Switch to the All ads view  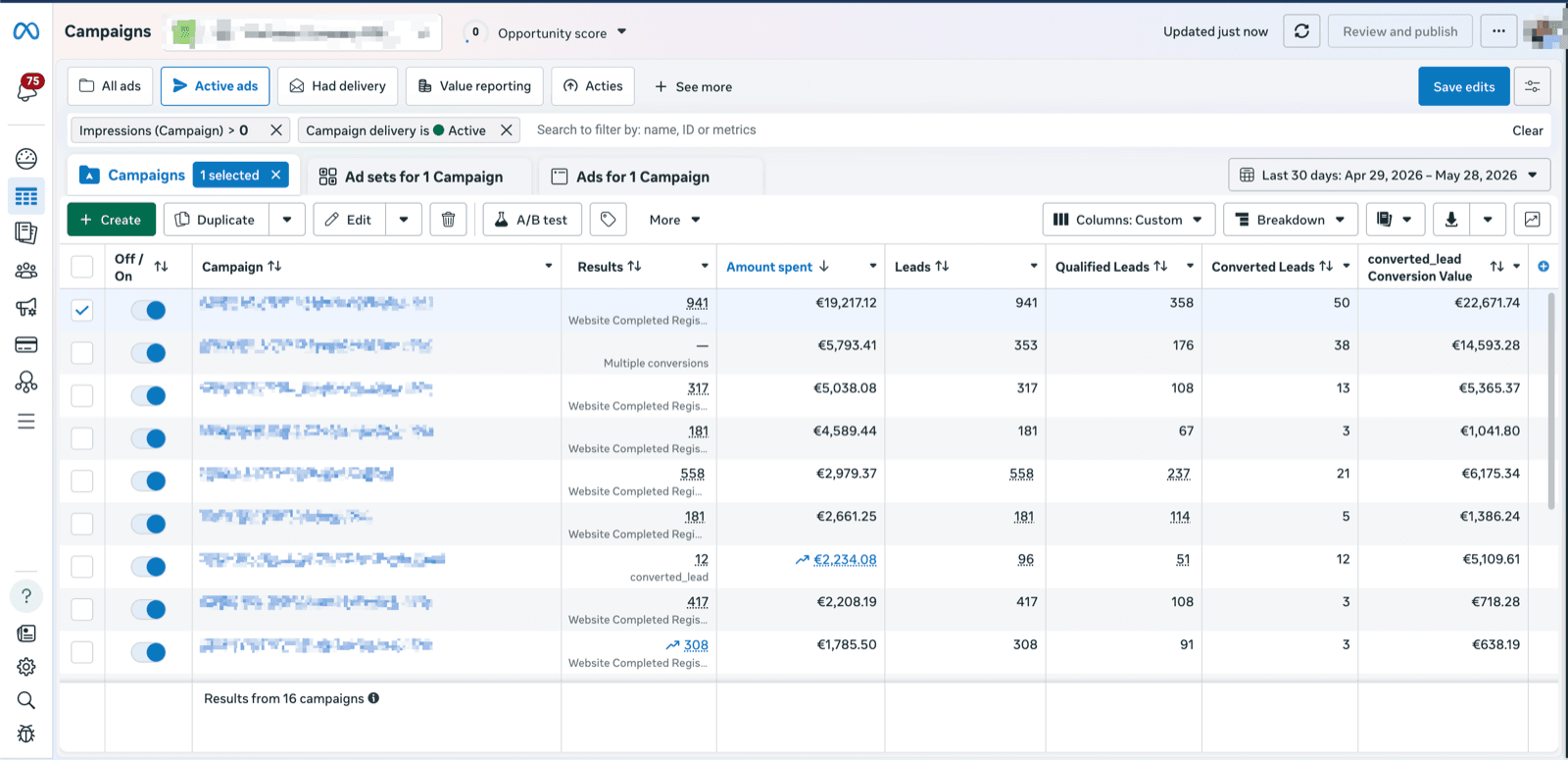(110, 86)
